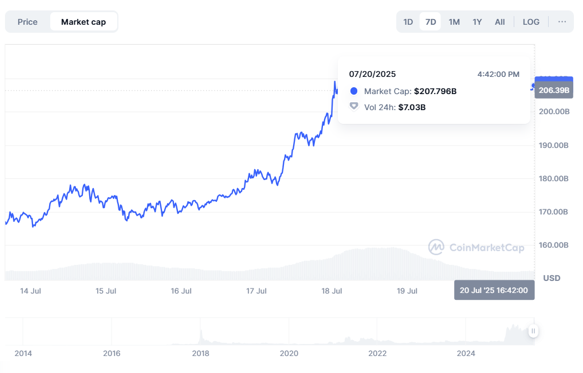Click the chart line peak near 18 Jul
Image resolution: width=583 pixels, height=373 pixels.
(335, 82)
